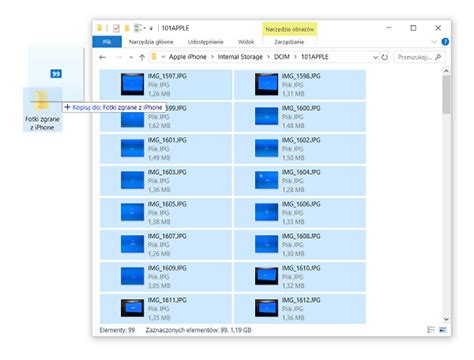Click DCIM in the address path

tap(282, 57)
